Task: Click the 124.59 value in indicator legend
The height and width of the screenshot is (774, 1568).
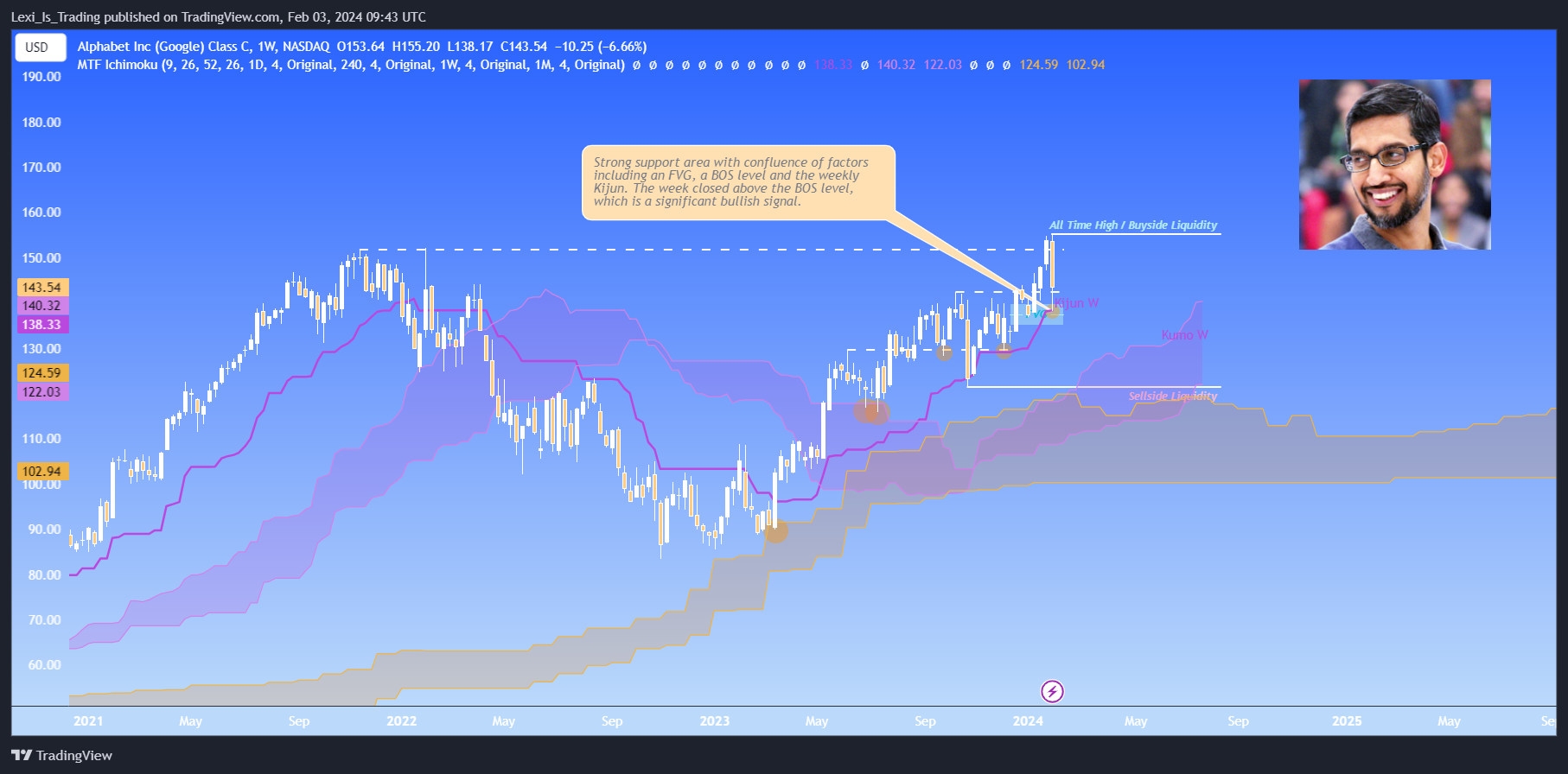Action: [1038, 65]
